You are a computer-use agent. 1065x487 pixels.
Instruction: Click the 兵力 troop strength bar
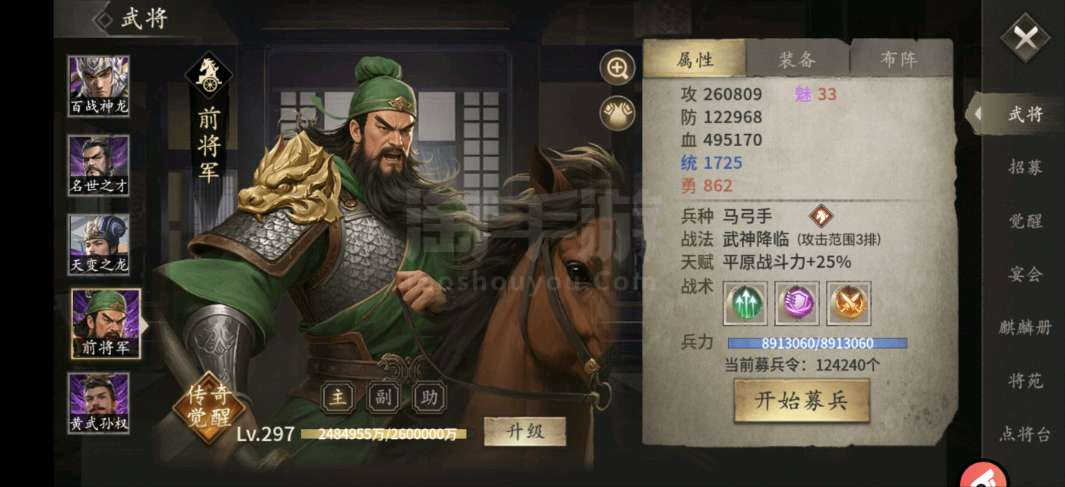(x=817, y=343)
